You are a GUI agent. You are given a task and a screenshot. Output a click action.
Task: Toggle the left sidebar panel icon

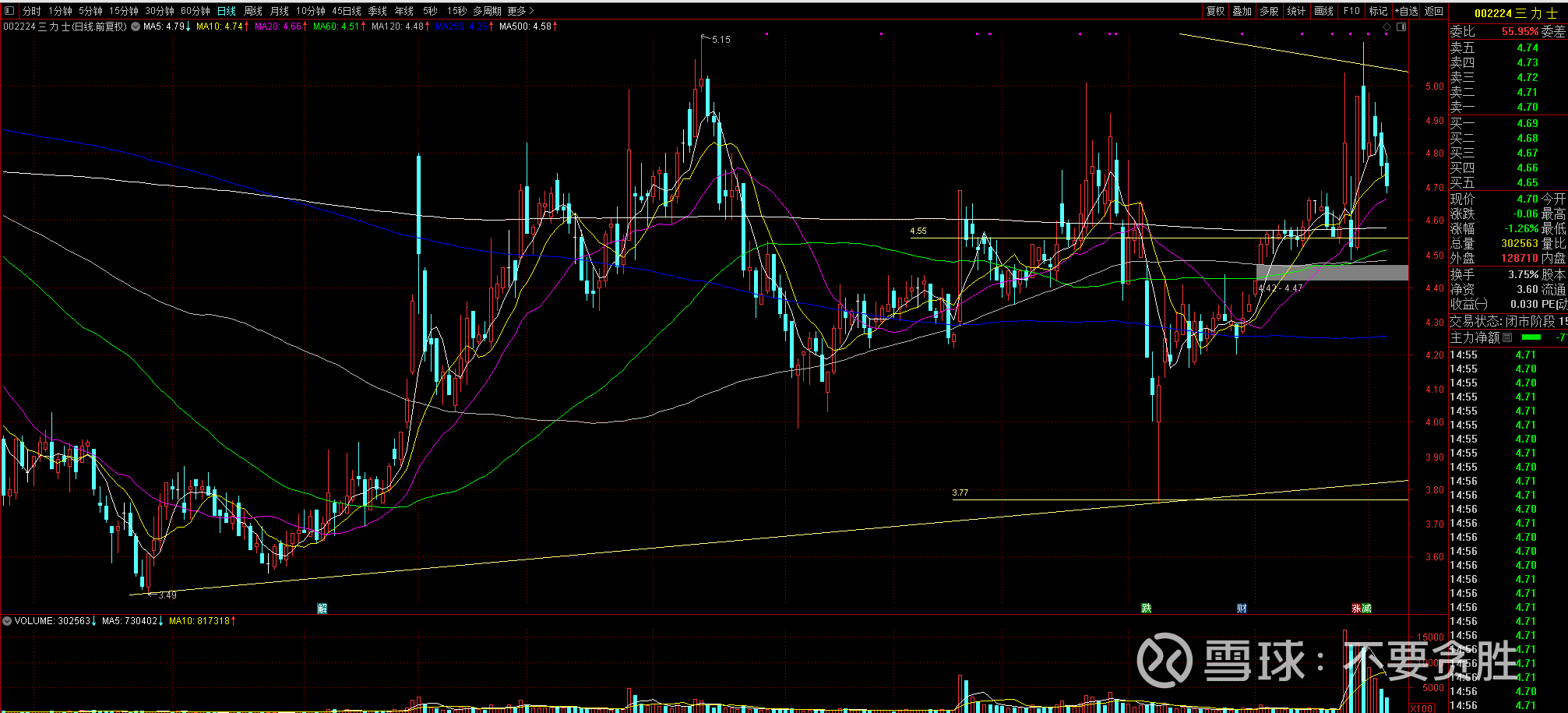click(x=9, y=11)
